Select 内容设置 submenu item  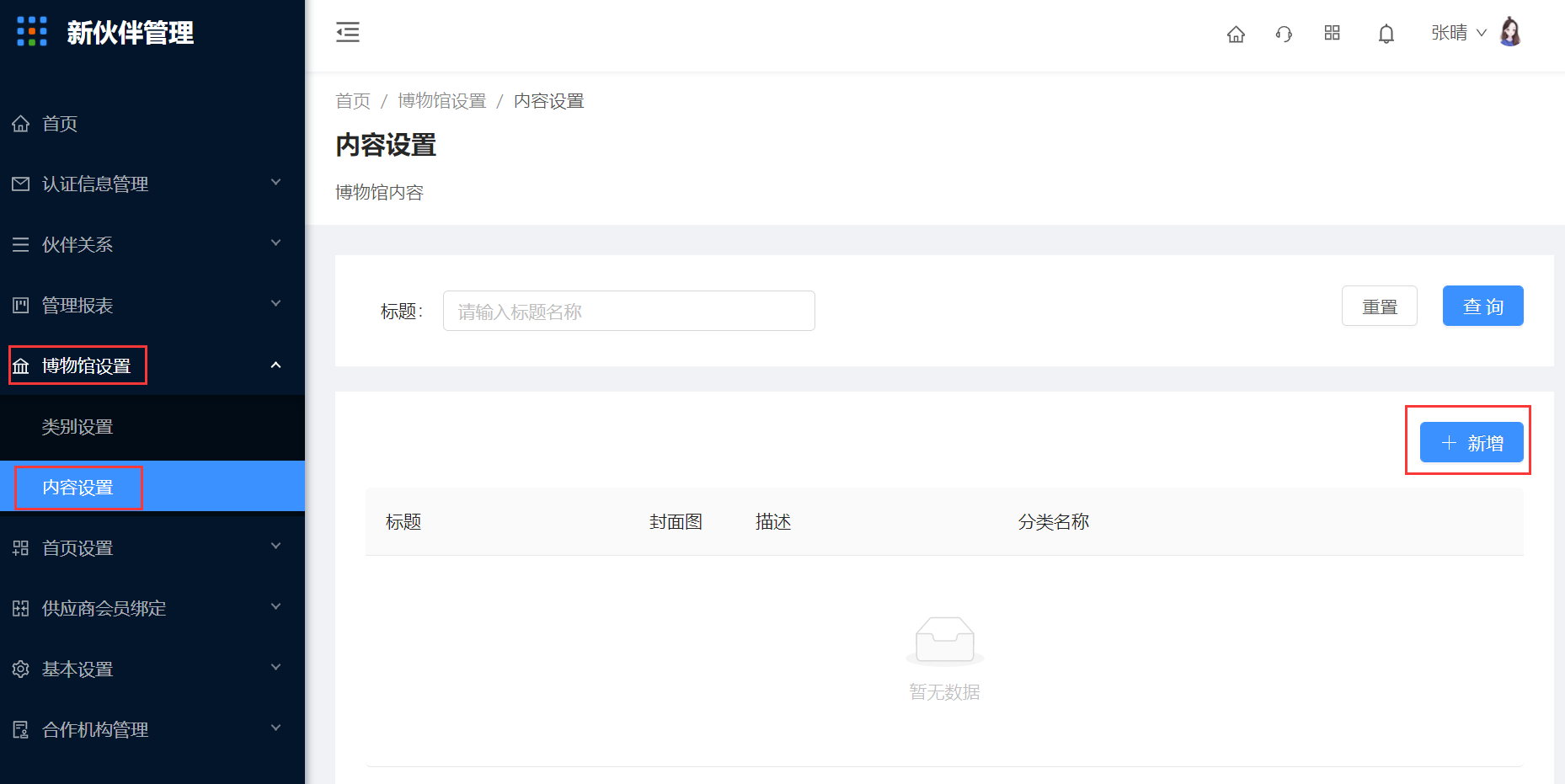point(152,486)
